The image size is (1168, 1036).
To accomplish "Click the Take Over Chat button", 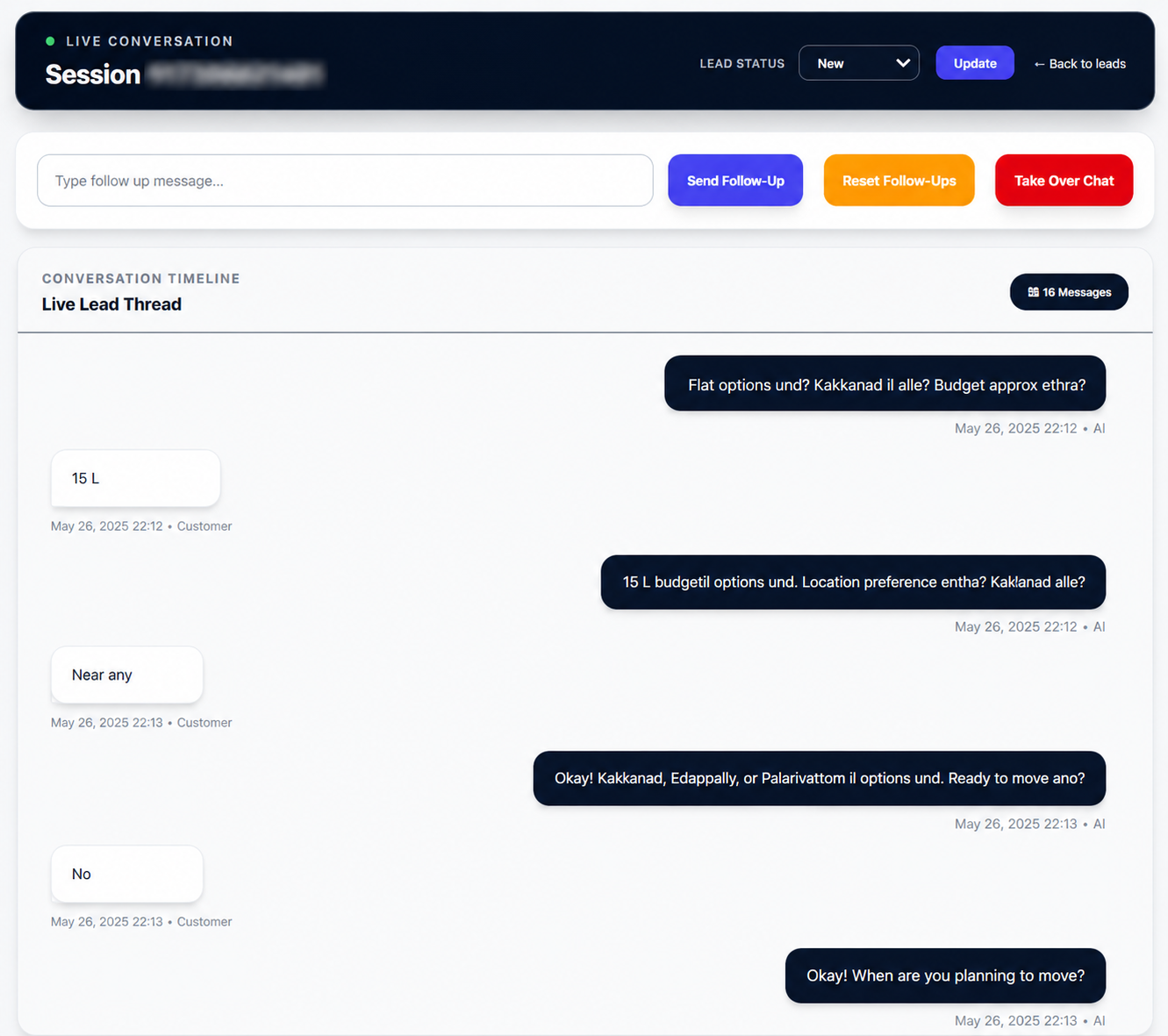I will (x=1064, y=181).
